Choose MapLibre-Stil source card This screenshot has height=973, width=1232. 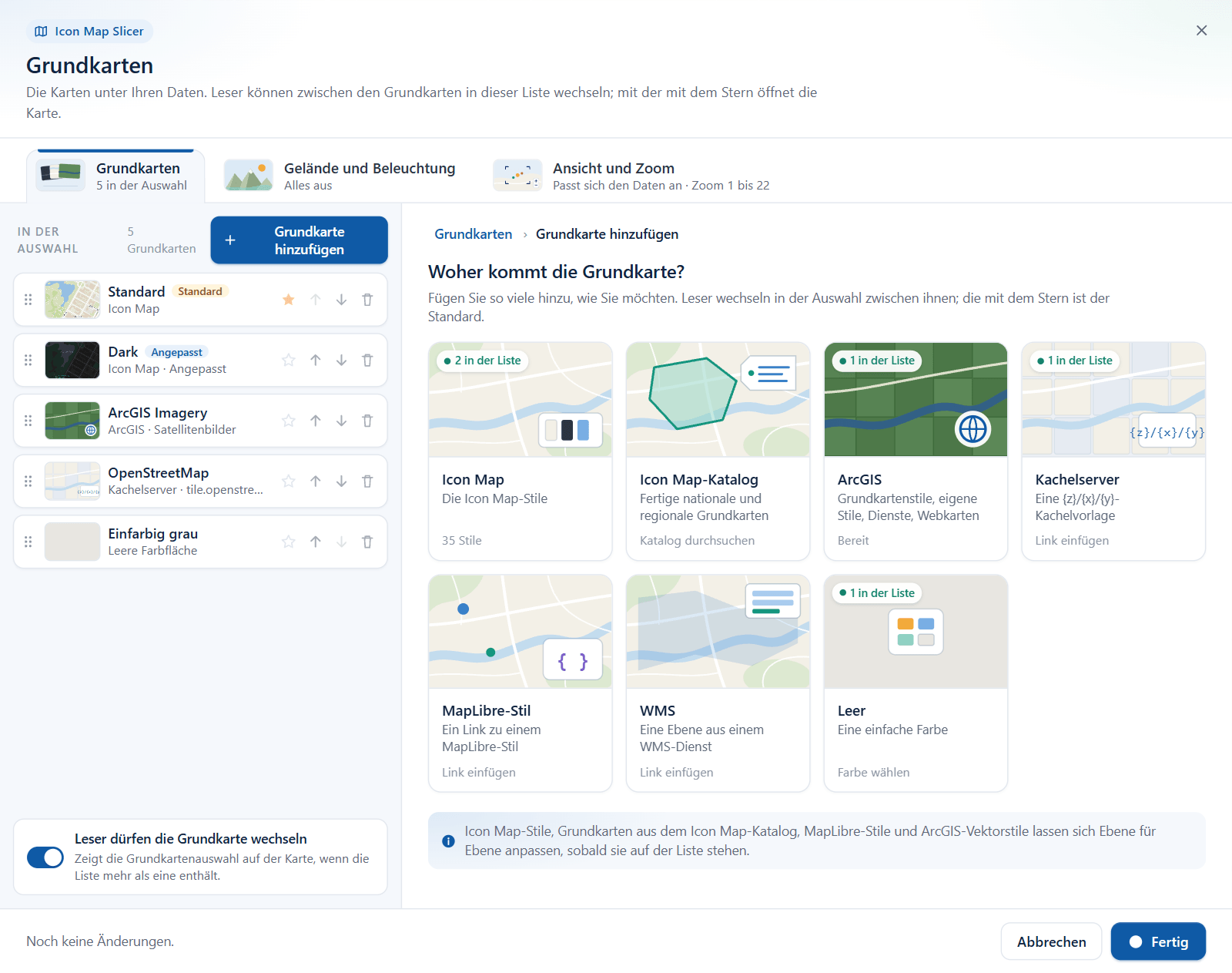(x=521, y=683)
